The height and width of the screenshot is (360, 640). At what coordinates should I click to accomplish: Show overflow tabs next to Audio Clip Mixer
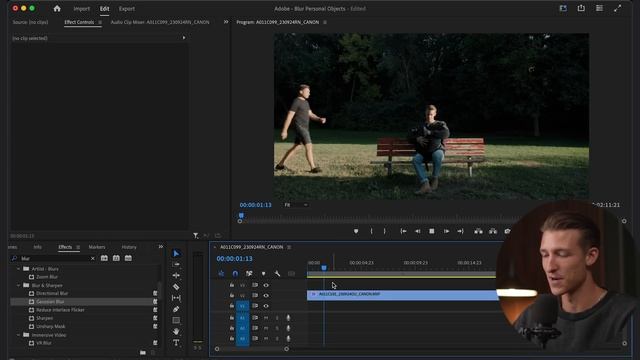click(x=226, y=22)
